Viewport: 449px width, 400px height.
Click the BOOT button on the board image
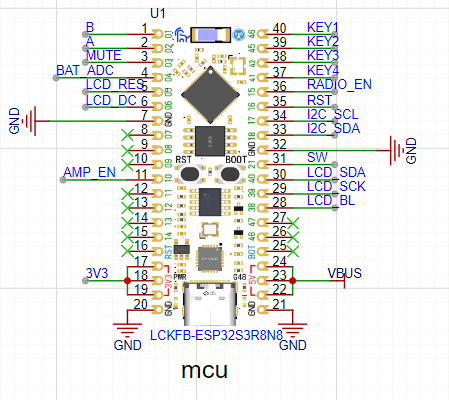pyautogui.click(x=231, y=174)
